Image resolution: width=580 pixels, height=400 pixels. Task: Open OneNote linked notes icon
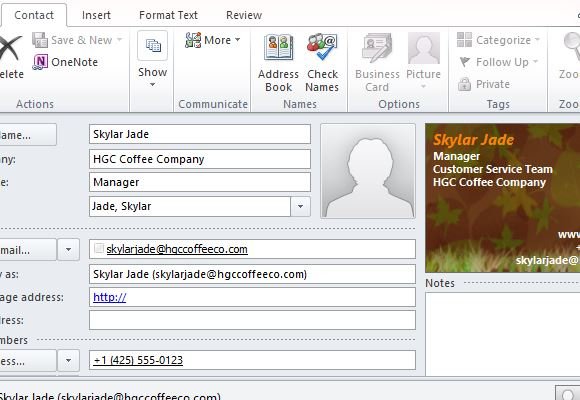coord(40,62)
